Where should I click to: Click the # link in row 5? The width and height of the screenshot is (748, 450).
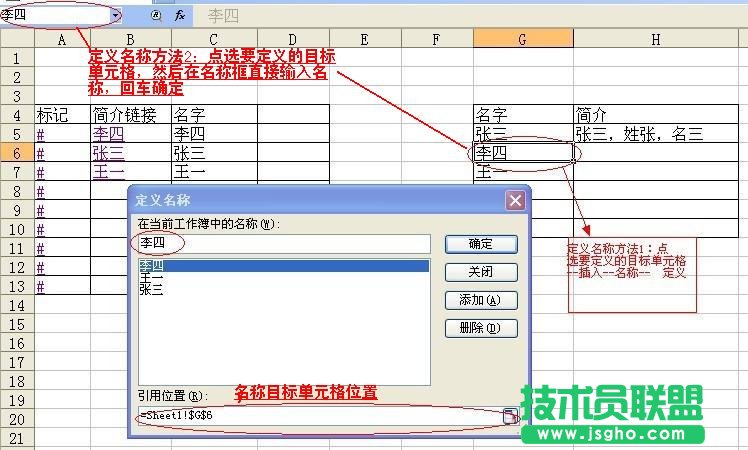click(41, 135)
